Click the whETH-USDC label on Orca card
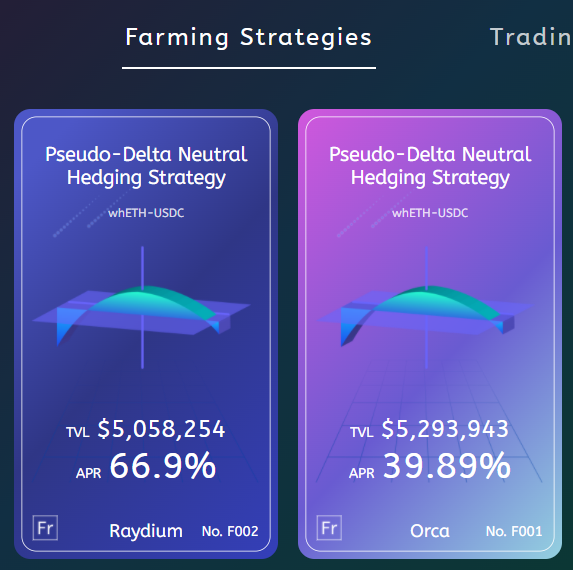Viewport: 573px width, 570px height. [x=430, y=213]
